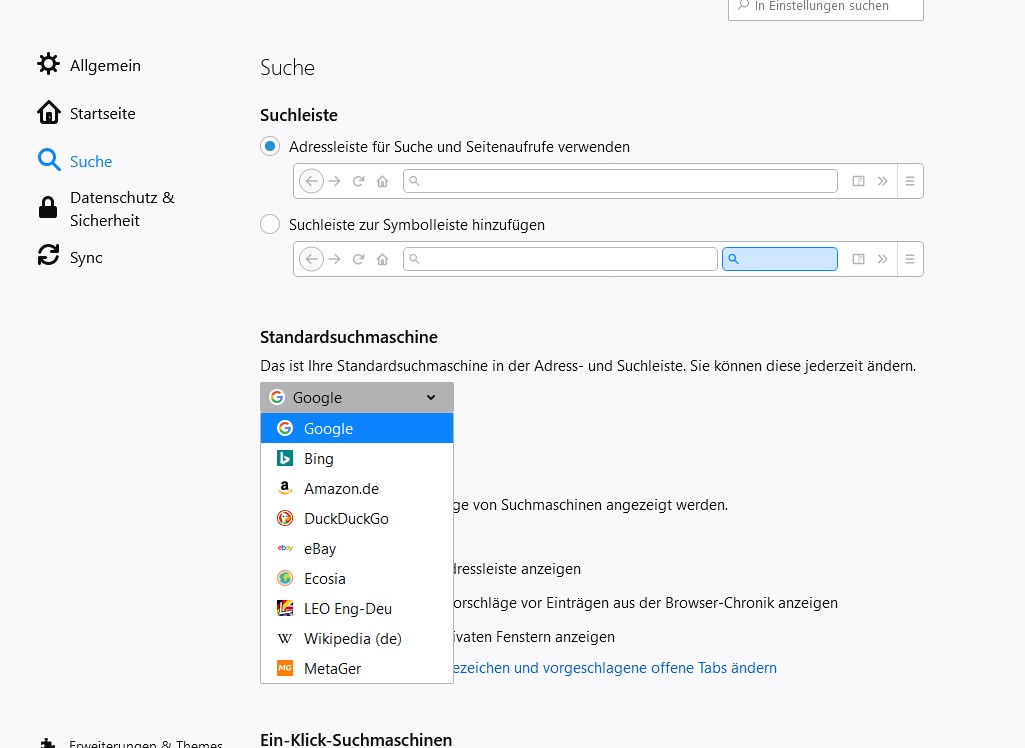Collapse the Google default search engine dropdown

pos(357,398)
